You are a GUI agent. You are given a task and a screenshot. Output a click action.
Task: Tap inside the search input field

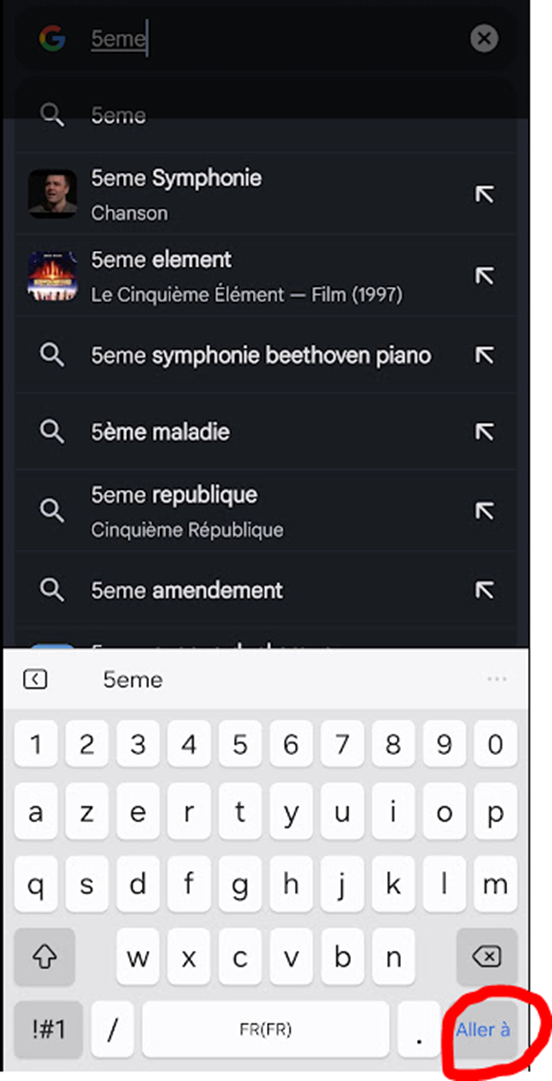[x=276, y=39]
